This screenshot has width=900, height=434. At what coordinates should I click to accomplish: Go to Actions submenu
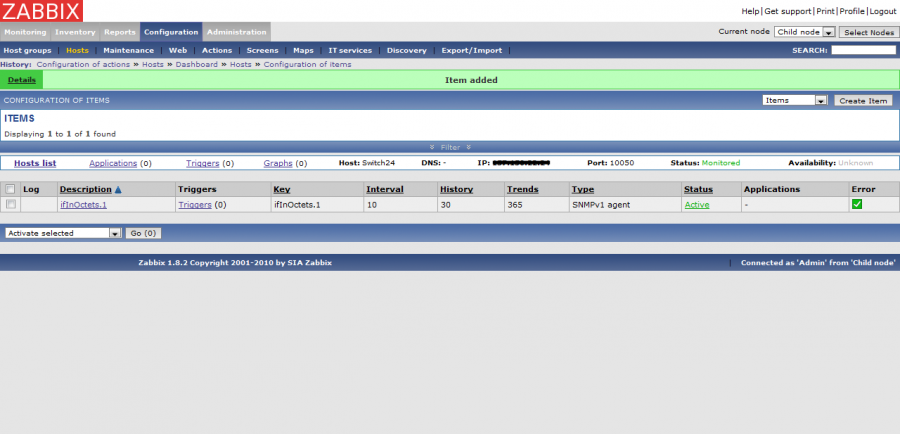217,51
